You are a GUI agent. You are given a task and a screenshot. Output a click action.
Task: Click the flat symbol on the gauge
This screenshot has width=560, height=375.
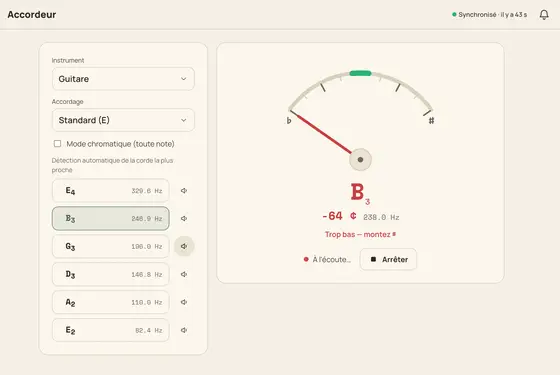point(289,121)
